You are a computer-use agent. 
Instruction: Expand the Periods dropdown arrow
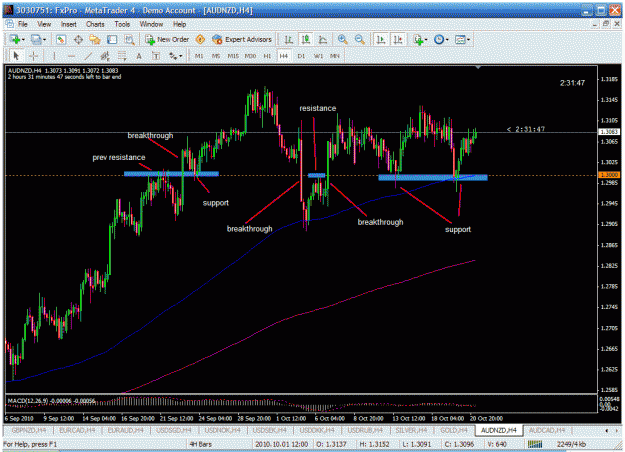tap(447, 39)
